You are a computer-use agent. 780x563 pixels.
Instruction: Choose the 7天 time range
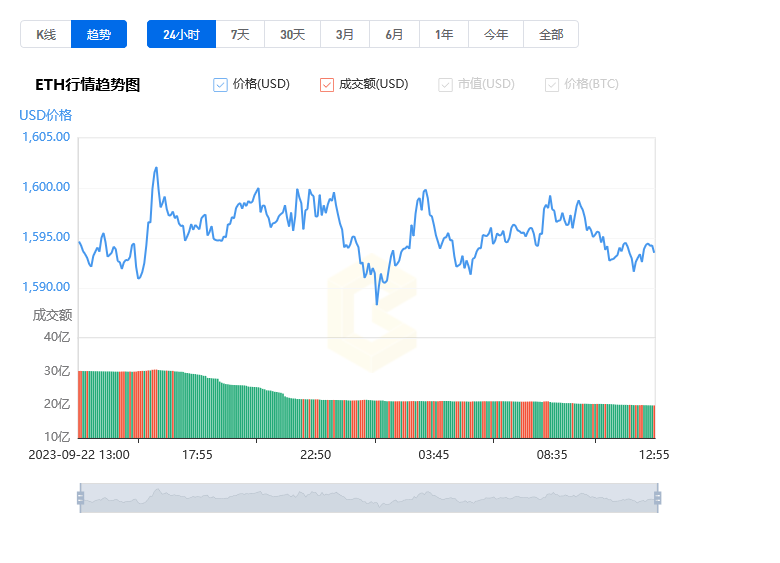[240, 34]
